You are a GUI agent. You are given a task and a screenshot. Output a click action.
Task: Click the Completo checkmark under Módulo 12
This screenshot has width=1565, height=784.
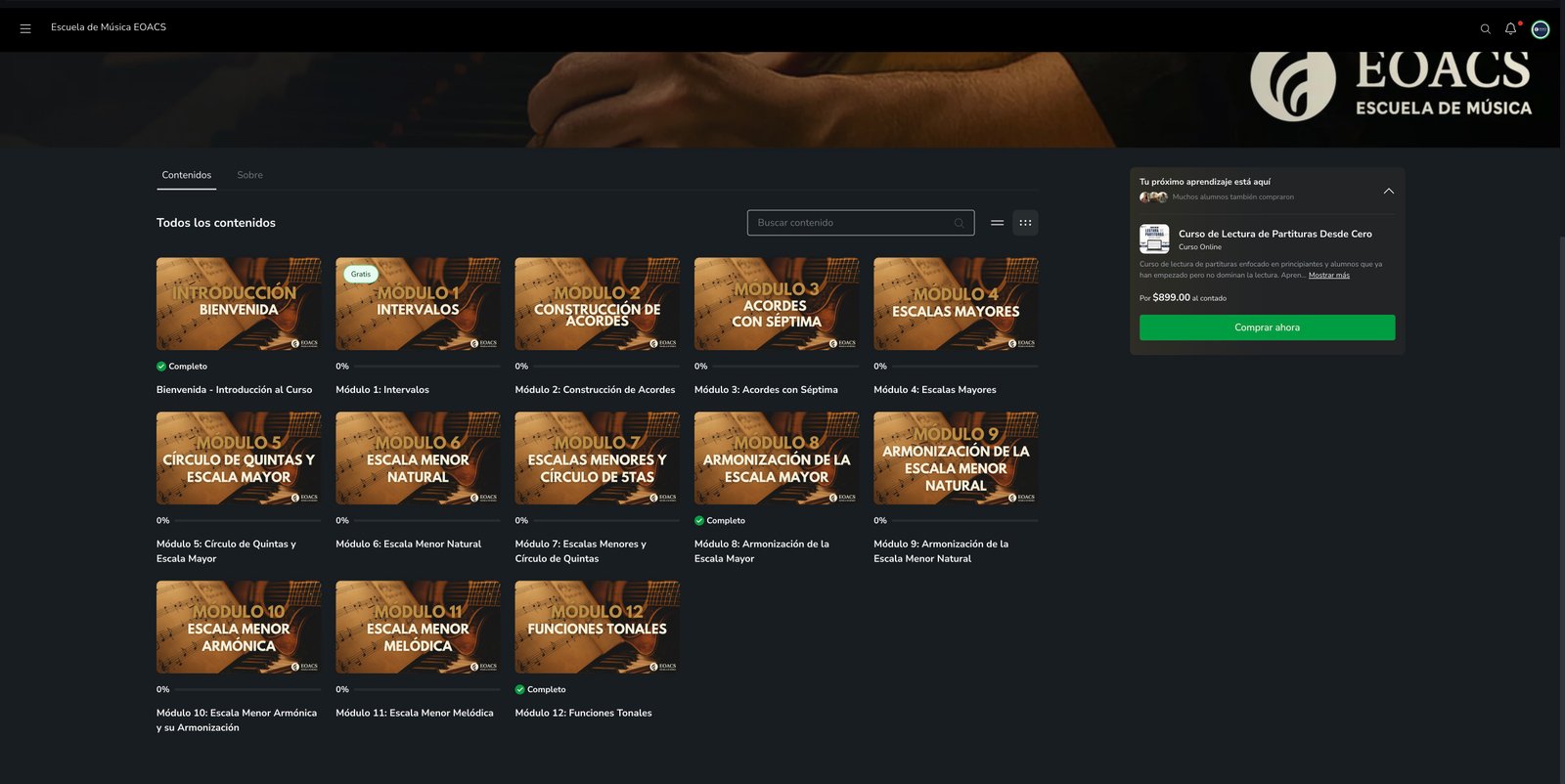click(520, 690)
